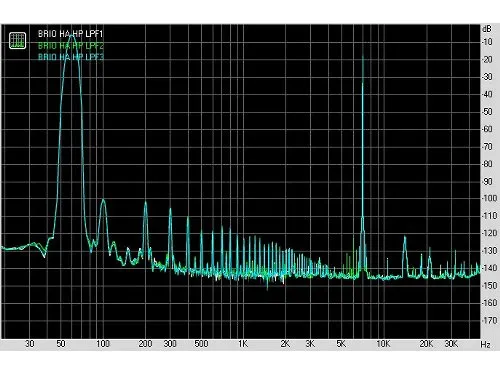
Task: Click the 1K frequency axis label
Action: pyautogui.click(x=243, y=344)
